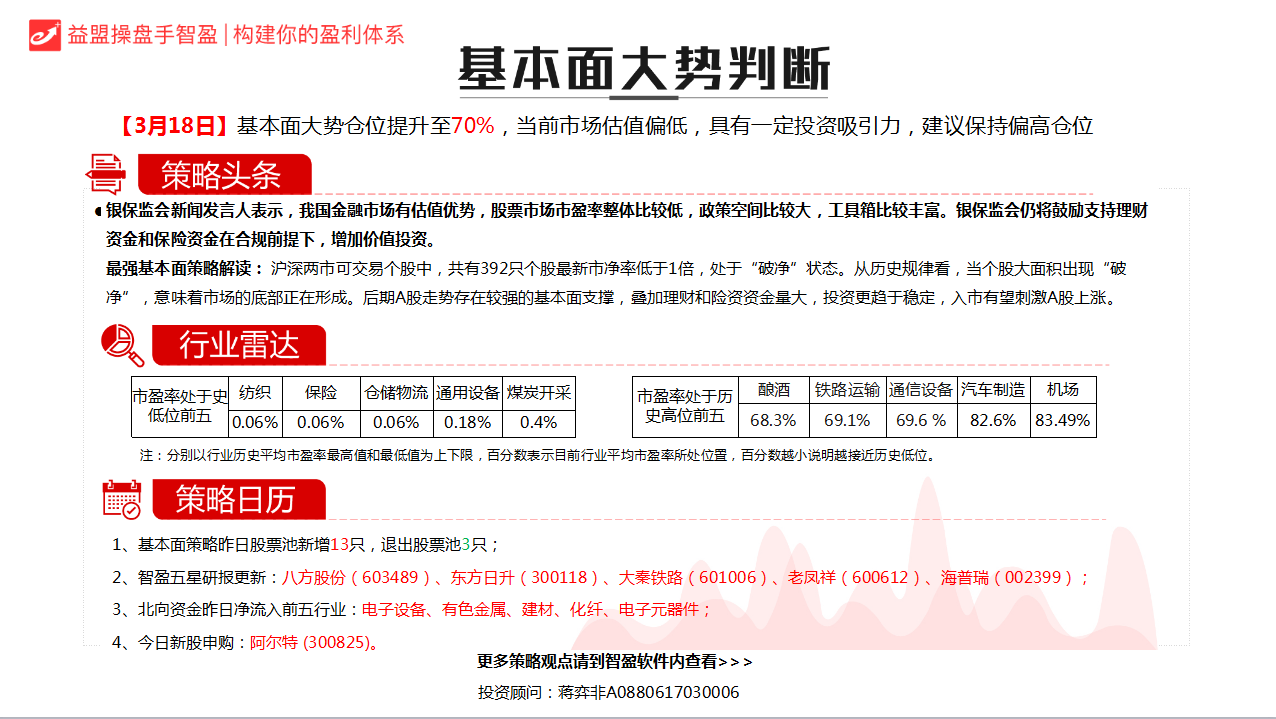Select the 策略日历 section header
1276x719 pixels.
pyautogui.click(x=236, y=500)
